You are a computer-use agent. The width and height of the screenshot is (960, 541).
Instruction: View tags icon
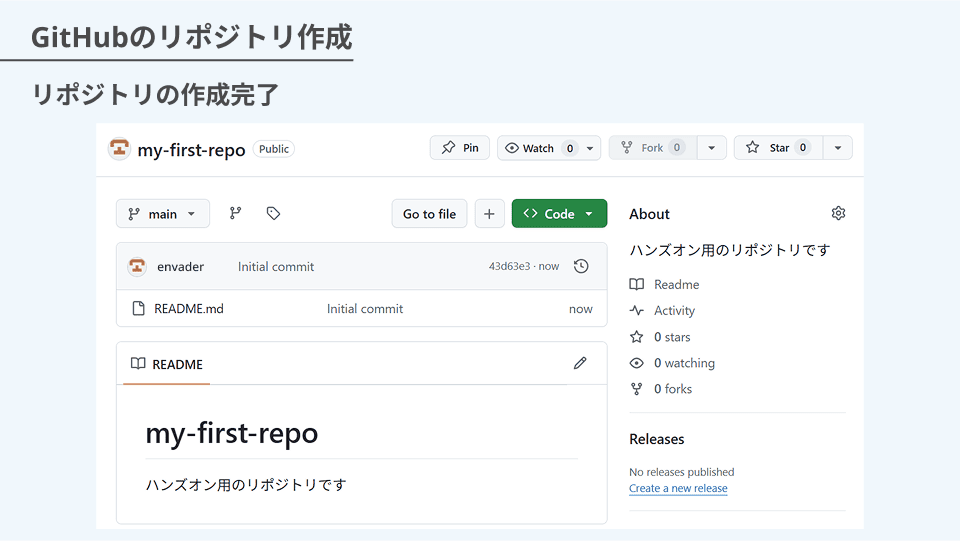tap(273, 213)
